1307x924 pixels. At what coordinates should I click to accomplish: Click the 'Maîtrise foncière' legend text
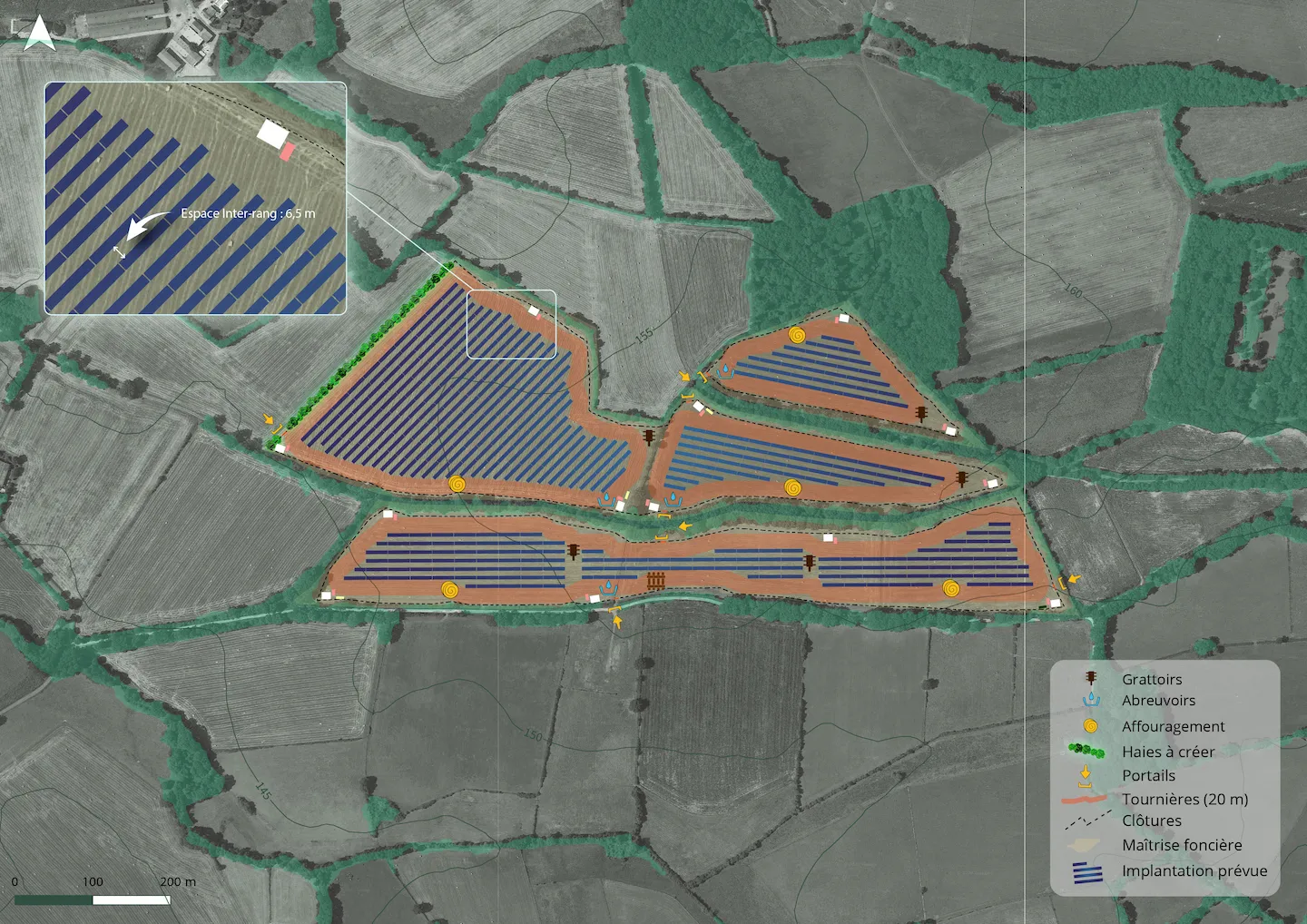[x=1181, y=845]
